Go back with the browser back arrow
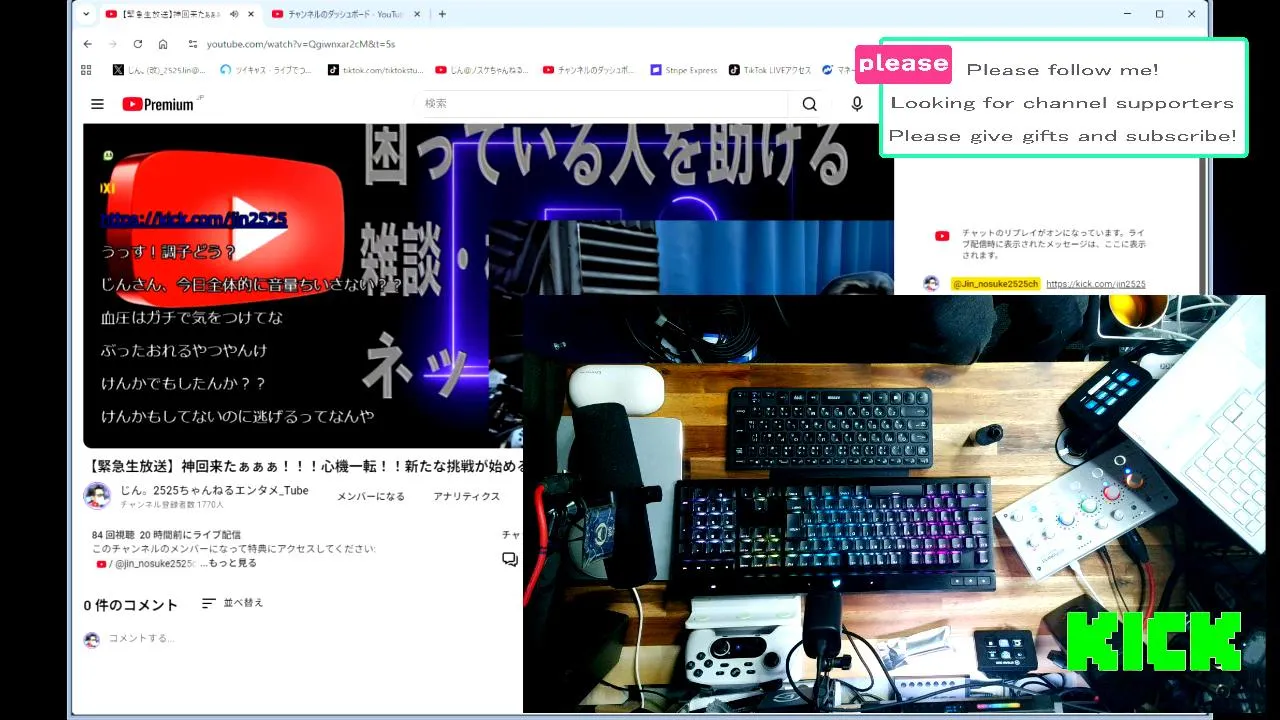This screenshot has width=1280, height=720. point(88,44)
